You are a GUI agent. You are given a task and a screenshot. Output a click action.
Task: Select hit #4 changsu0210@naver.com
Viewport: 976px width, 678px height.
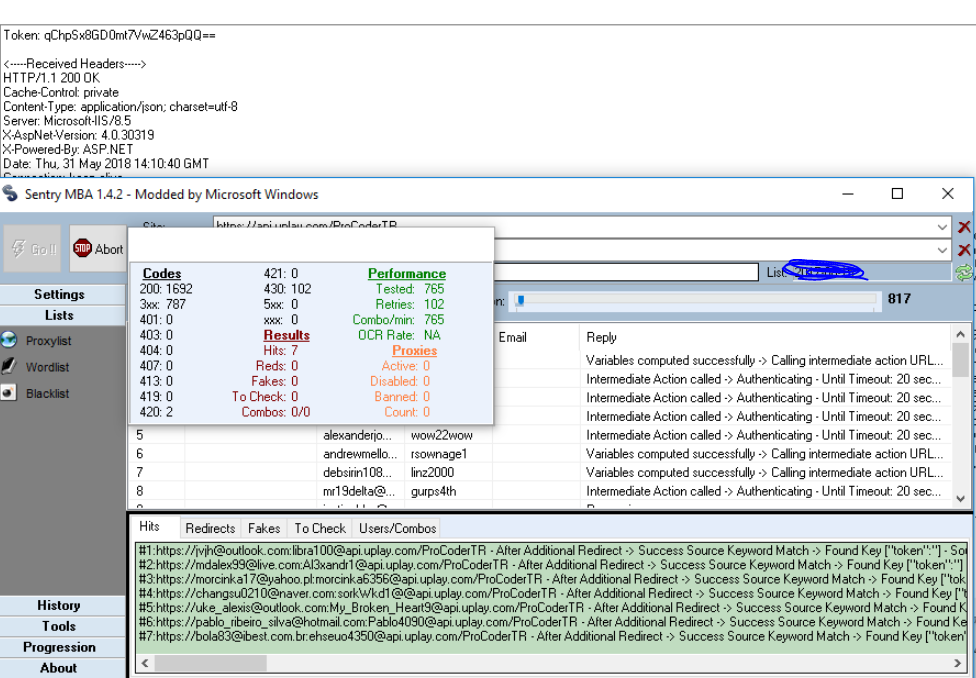[x=551, y=594]
